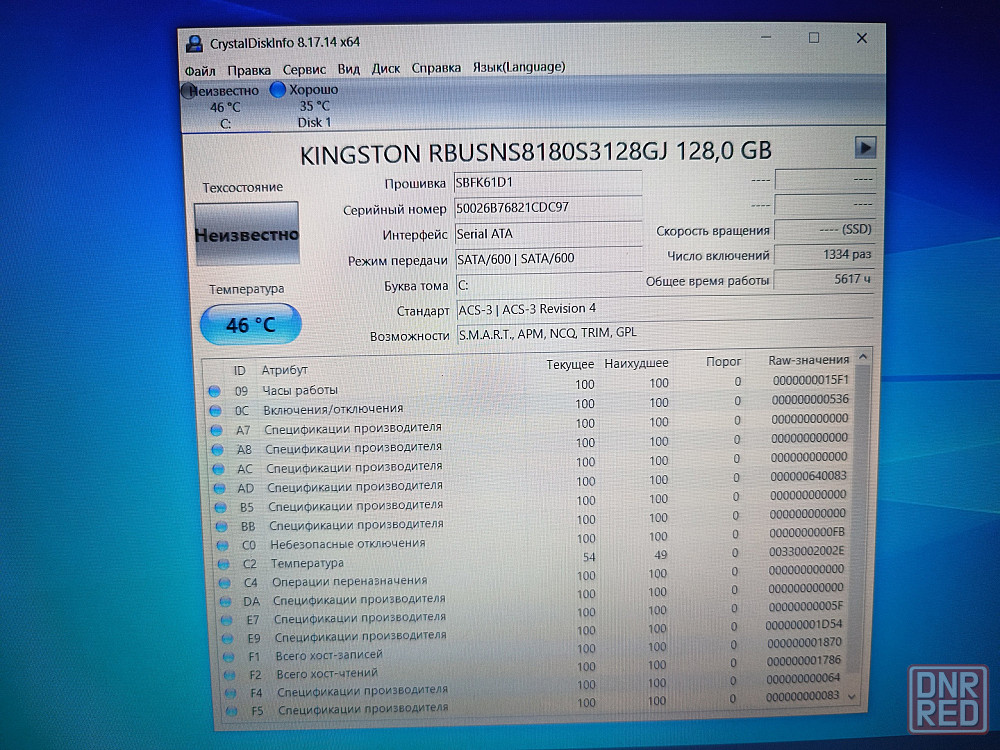
Task: Click the Возможности field listing S.M.A.R.T., APM
Action: tap(666, 333)
